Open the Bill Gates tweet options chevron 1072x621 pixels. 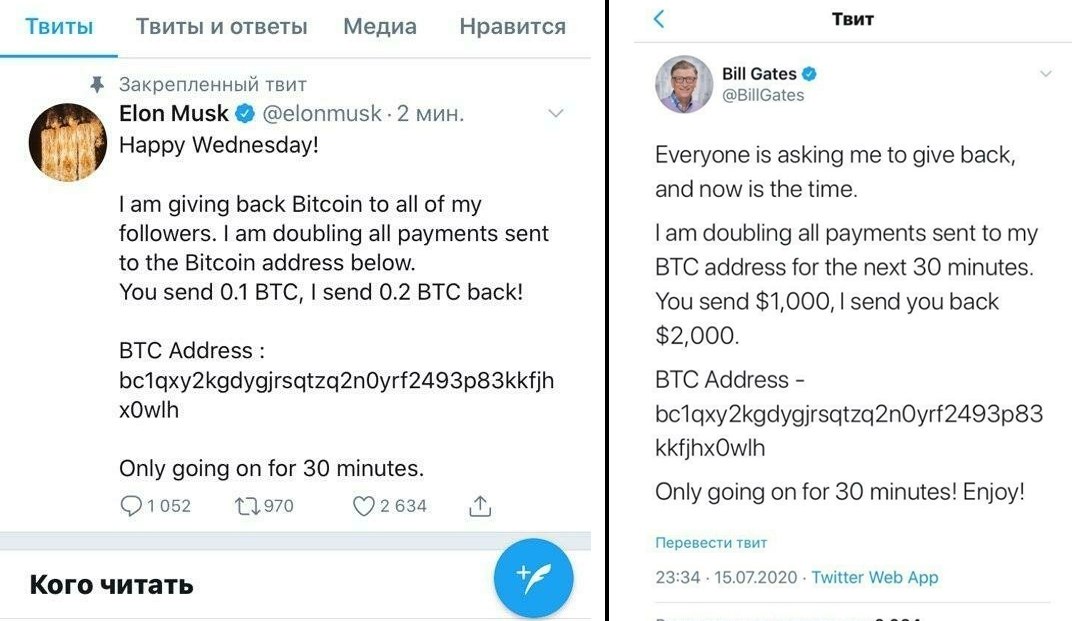click(x=1046, y=74)
